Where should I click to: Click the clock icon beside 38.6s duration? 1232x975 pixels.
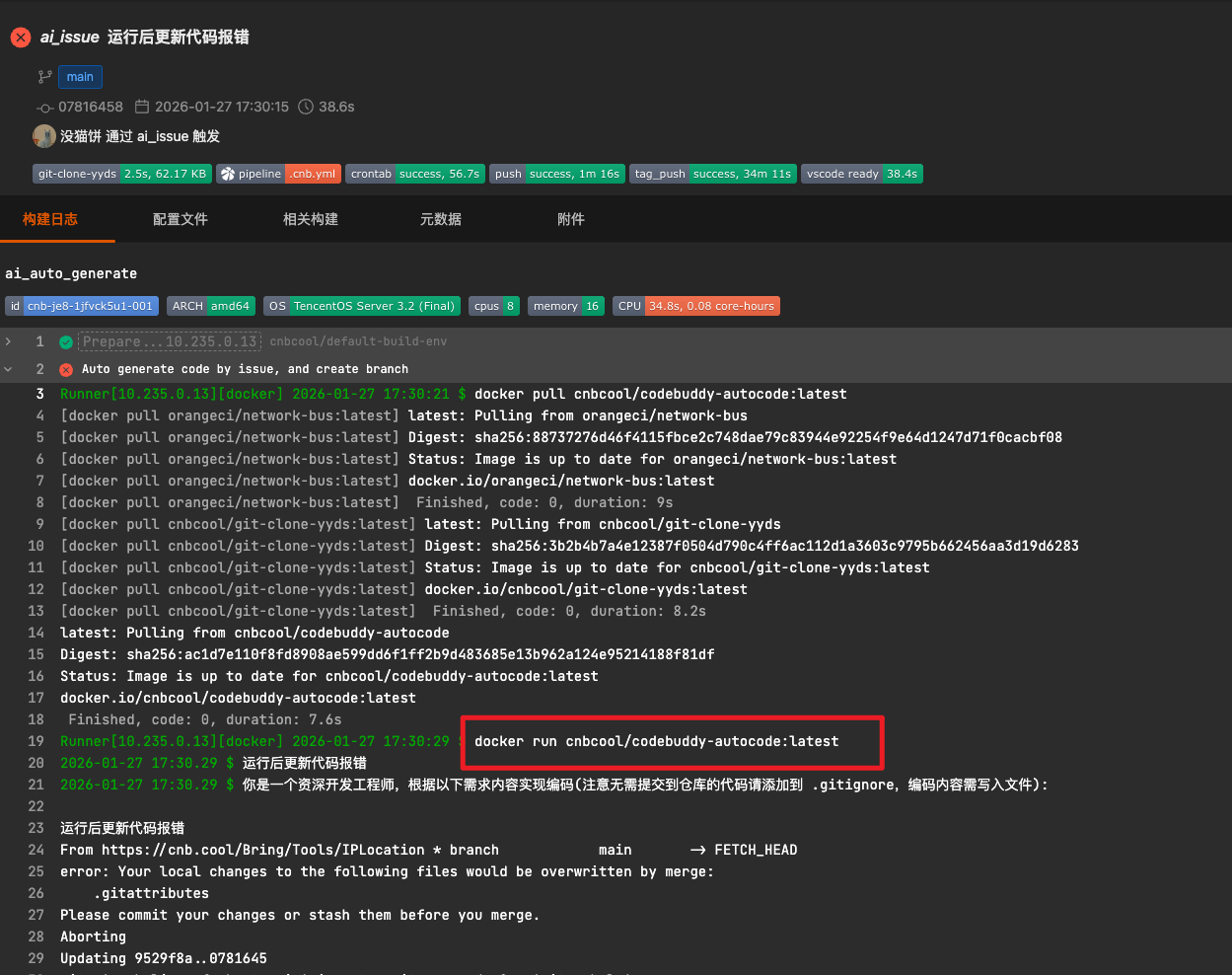(x=306, y=107)
